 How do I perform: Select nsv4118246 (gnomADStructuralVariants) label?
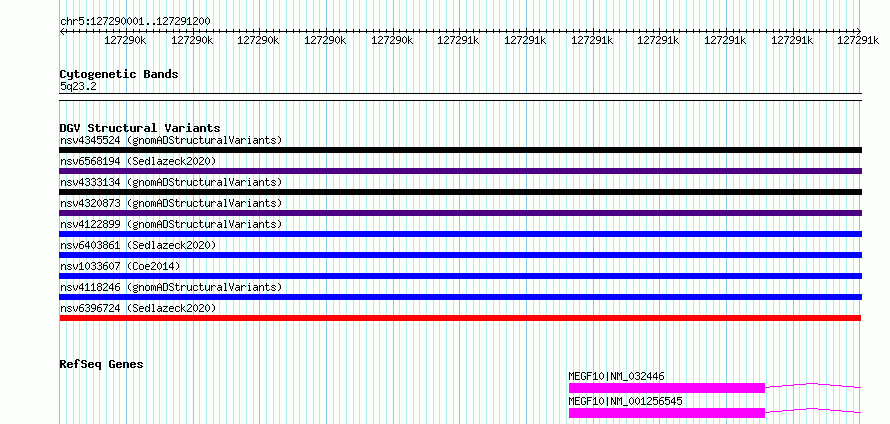click(171, 287)
